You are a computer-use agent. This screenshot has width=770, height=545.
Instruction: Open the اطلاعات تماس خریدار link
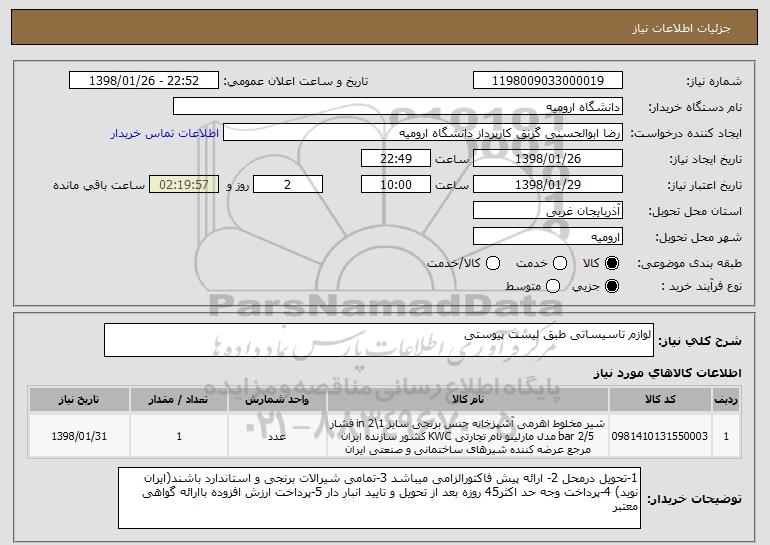tap(165, 134)
